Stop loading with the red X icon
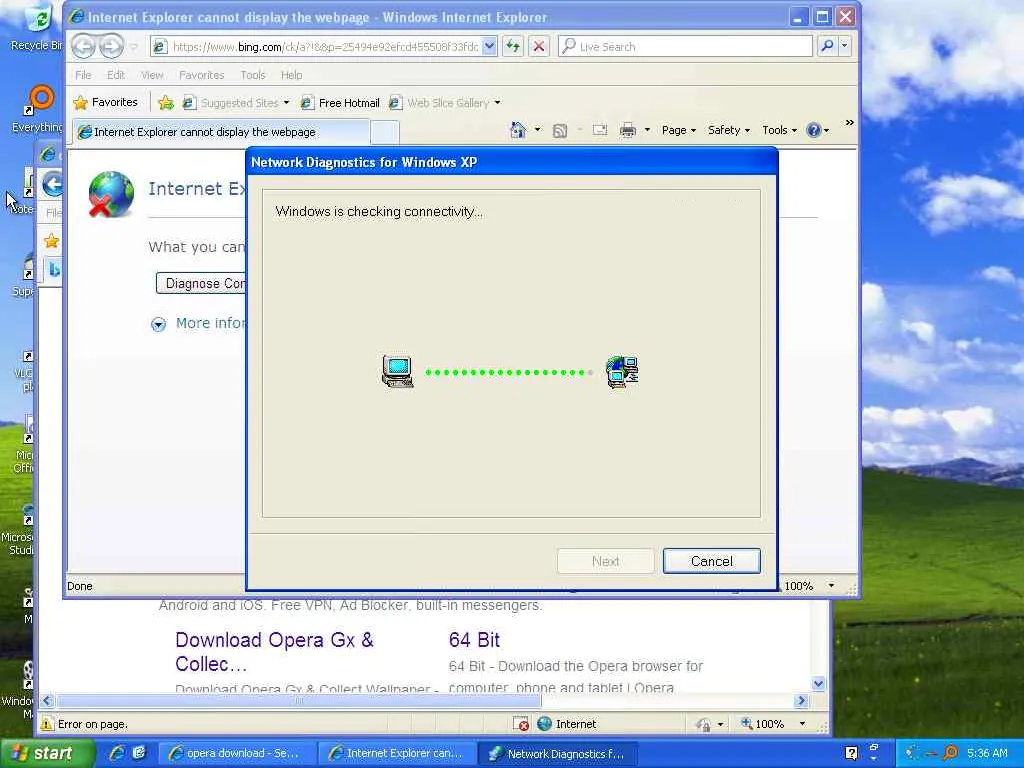1024x768 pixels. pyautogui.click(x=539, y=46)
